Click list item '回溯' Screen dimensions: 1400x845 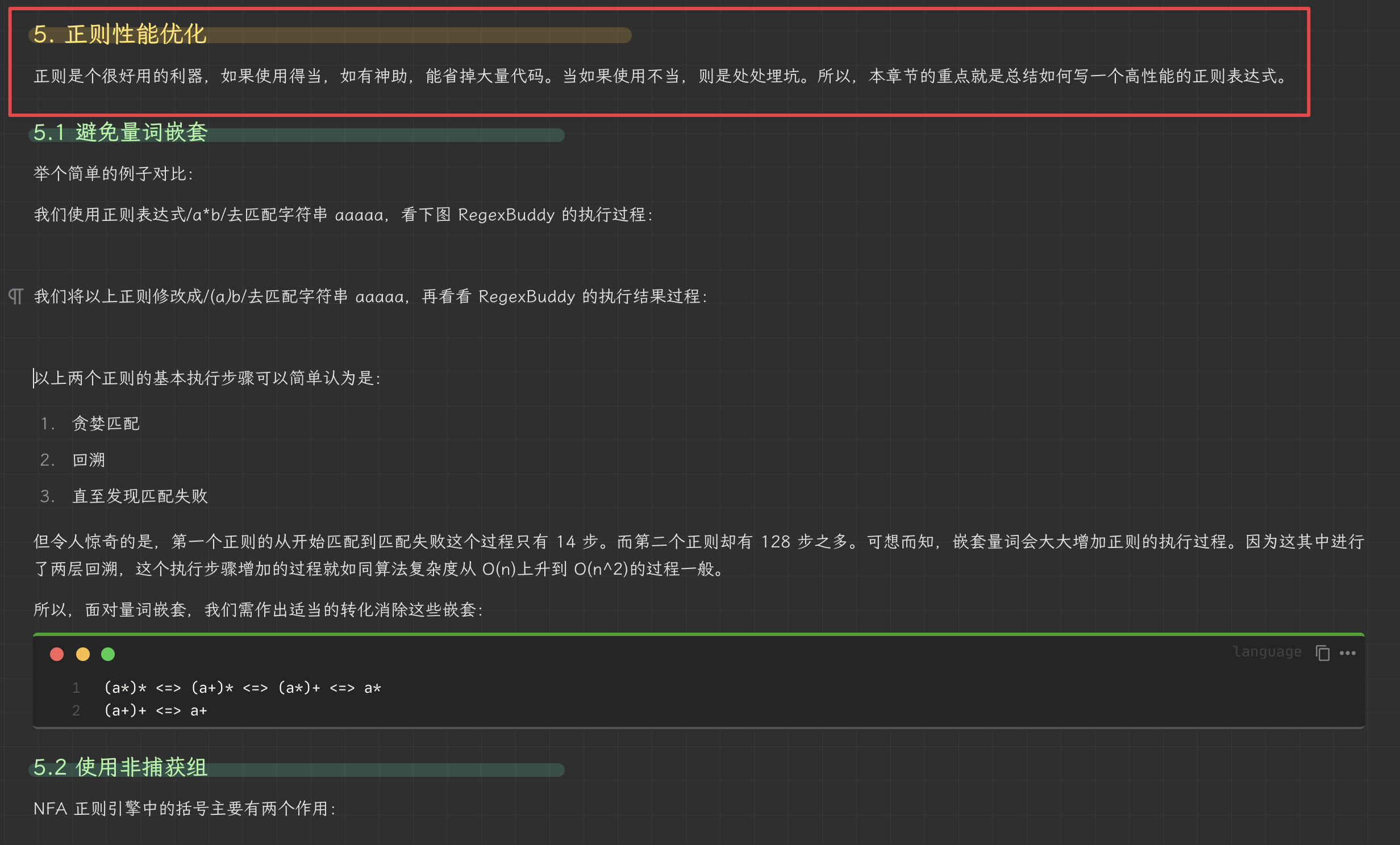coord(89,460)
